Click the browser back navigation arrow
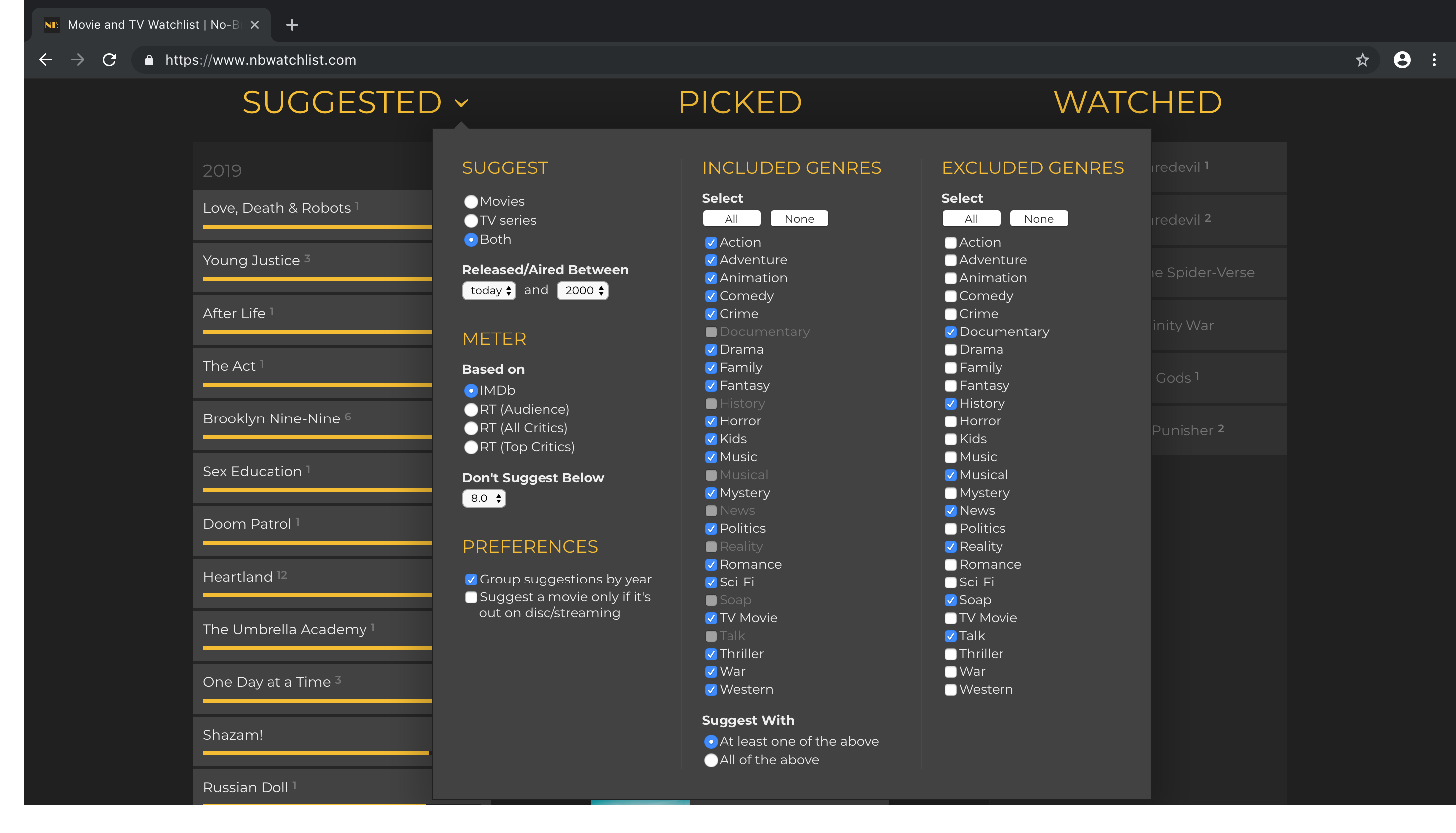1456x833 pixels. [x=45, y=60]
